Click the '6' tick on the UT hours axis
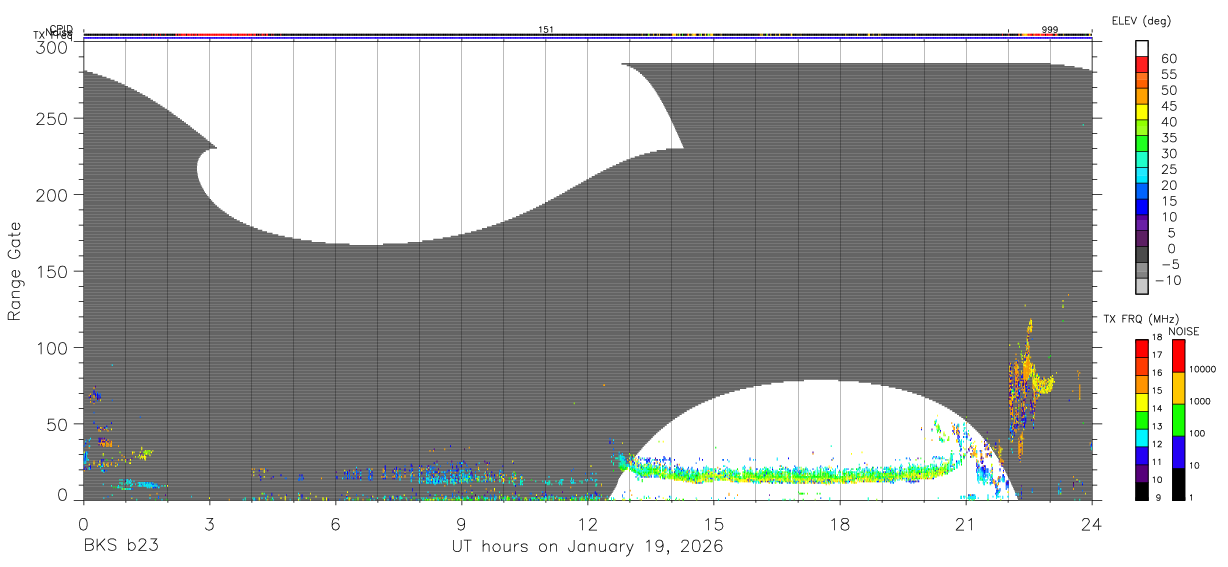 (335, 524)
